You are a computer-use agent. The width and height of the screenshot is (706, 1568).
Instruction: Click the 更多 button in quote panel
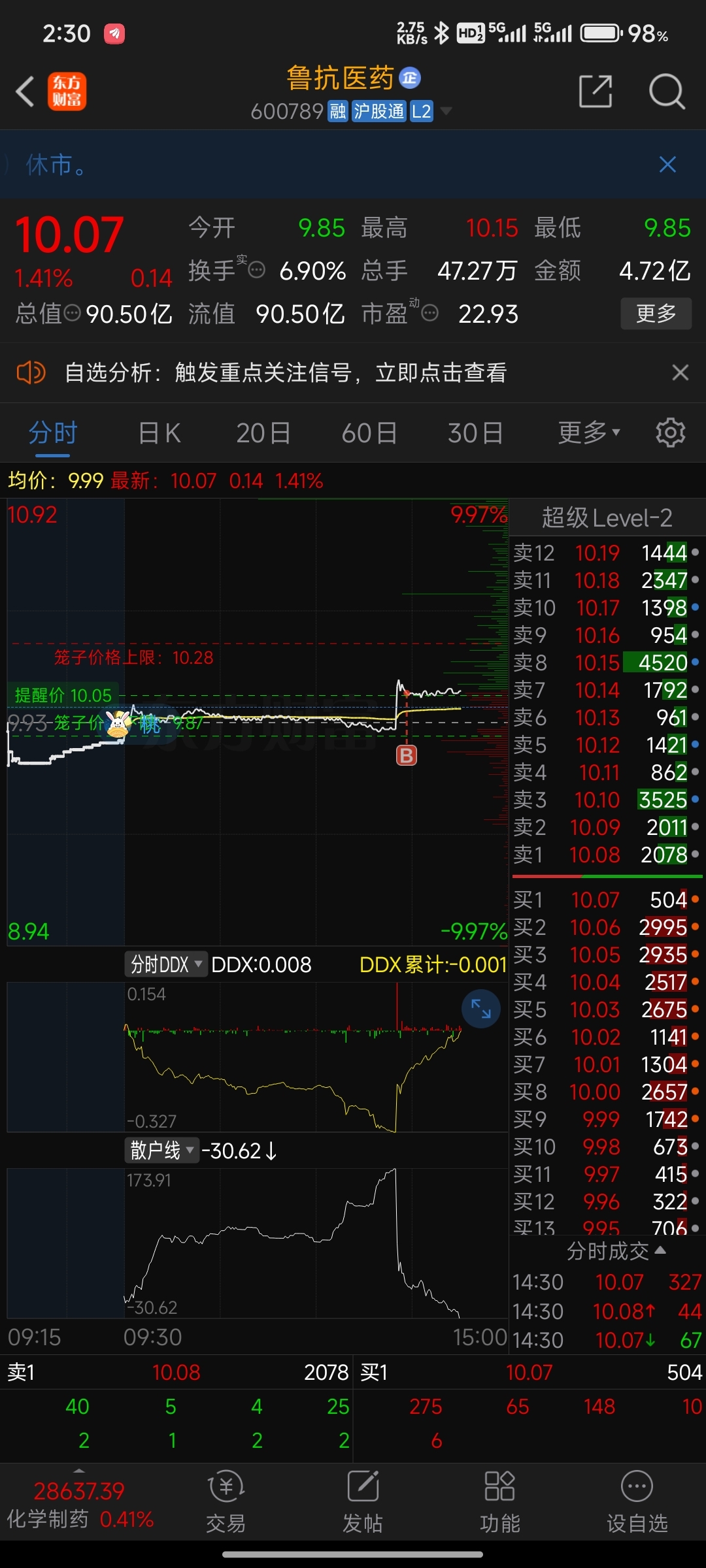click(656, 314)
